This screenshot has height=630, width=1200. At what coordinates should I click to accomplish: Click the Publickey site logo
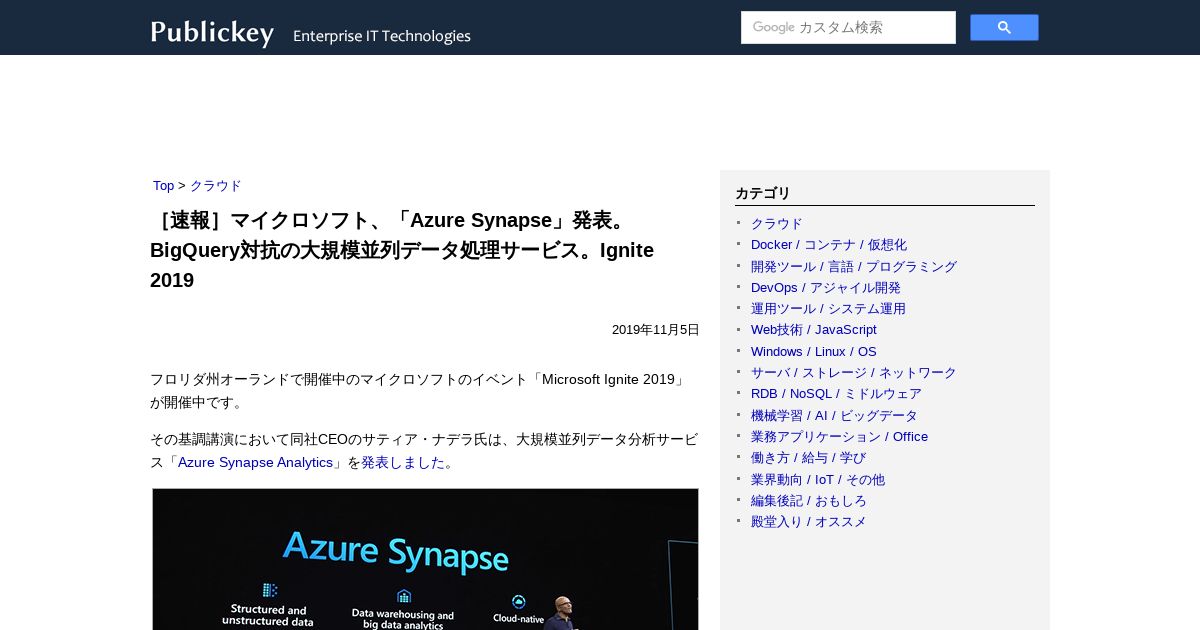(212, 33)
